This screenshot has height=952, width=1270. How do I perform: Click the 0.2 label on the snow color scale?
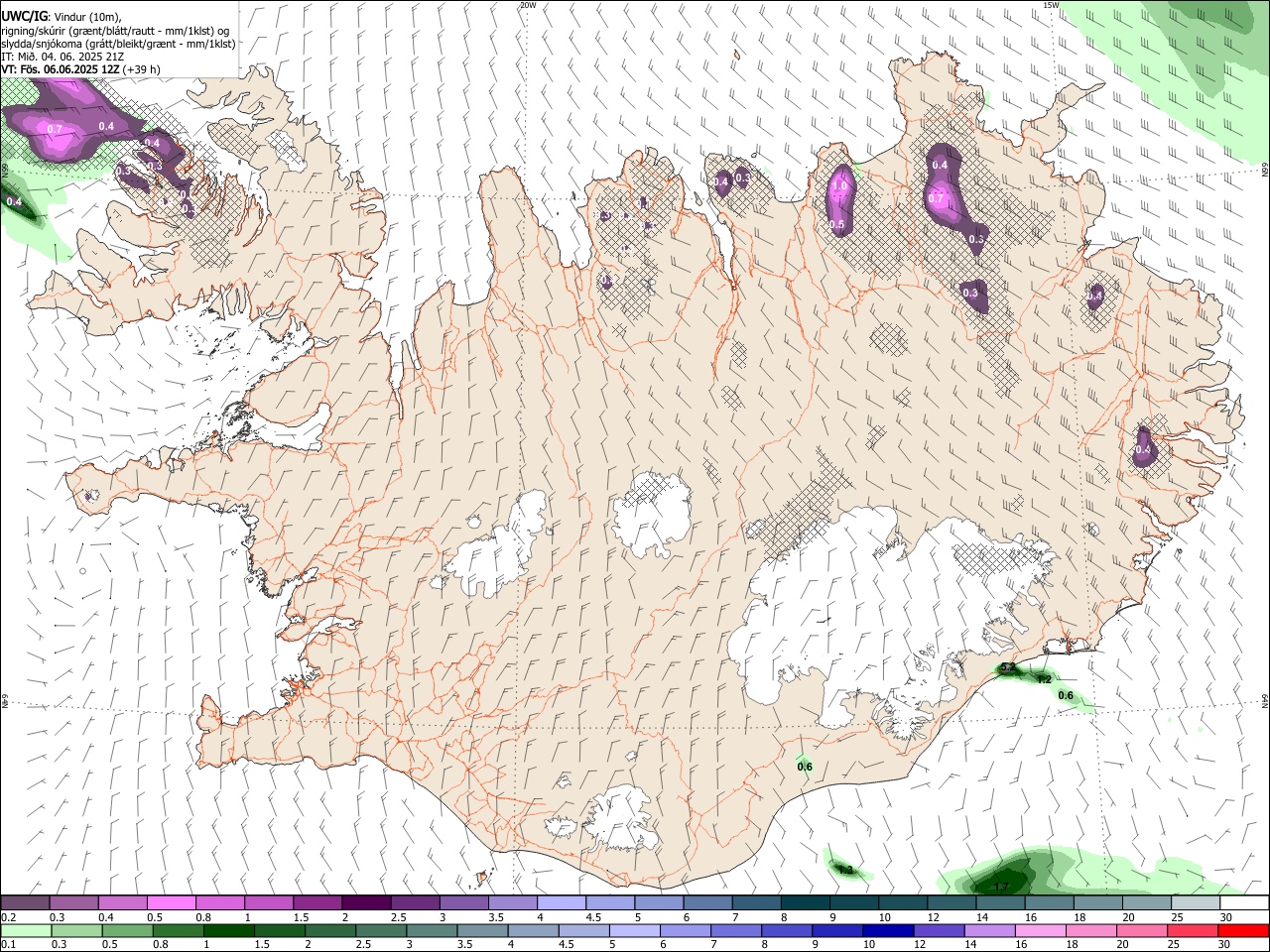10,917
